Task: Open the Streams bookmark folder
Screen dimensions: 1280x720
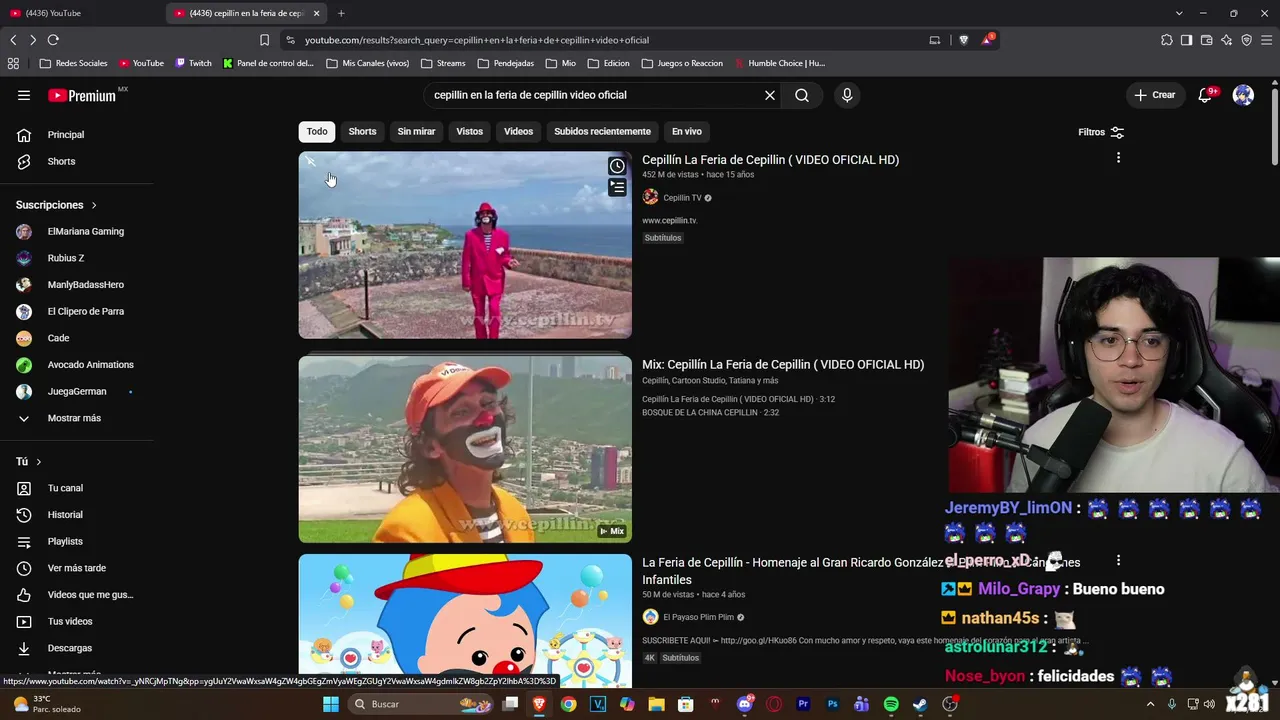Action: click(x=443, y=63)
